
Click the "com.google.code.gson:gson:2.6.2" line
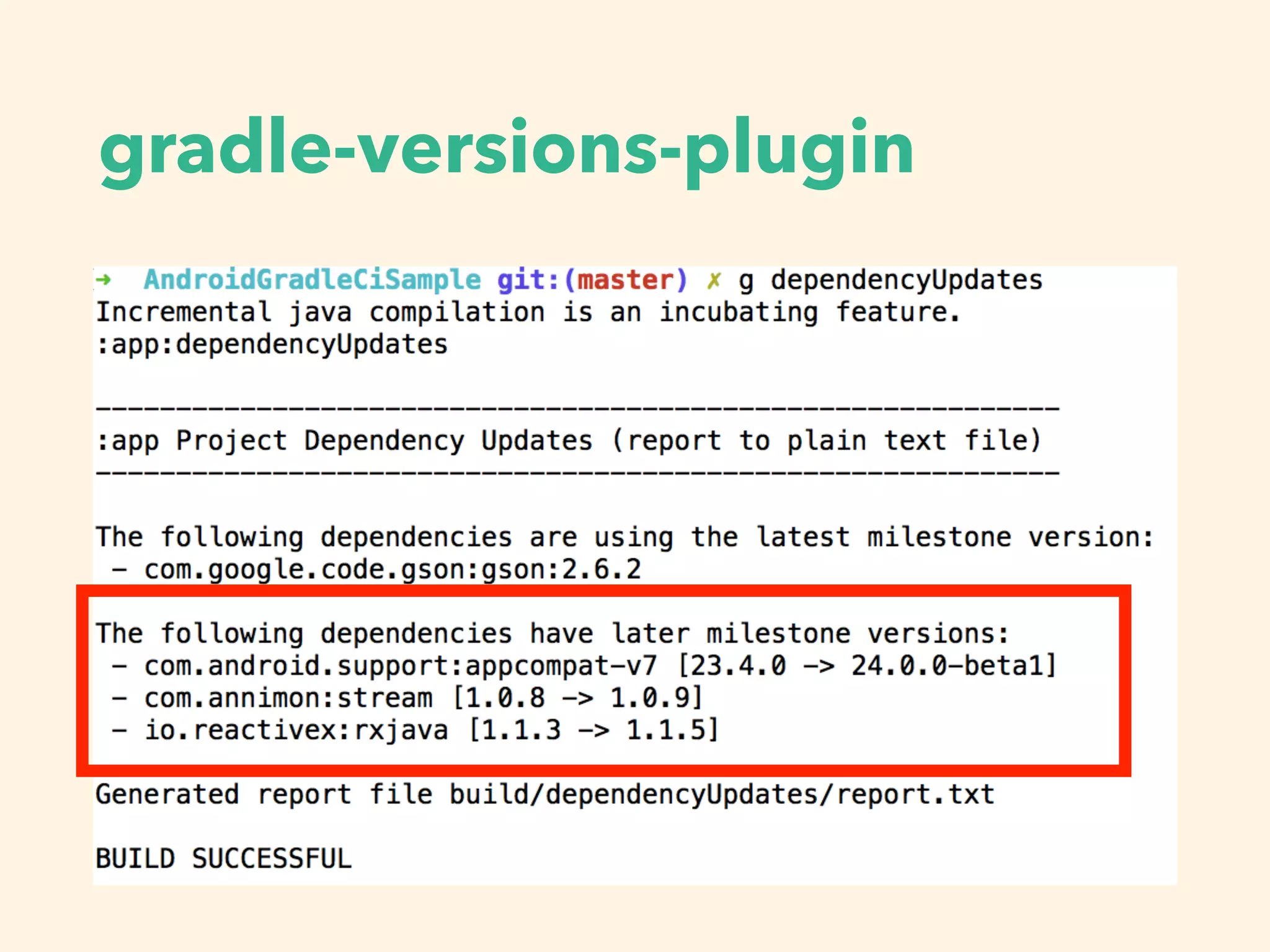point(376,570)
